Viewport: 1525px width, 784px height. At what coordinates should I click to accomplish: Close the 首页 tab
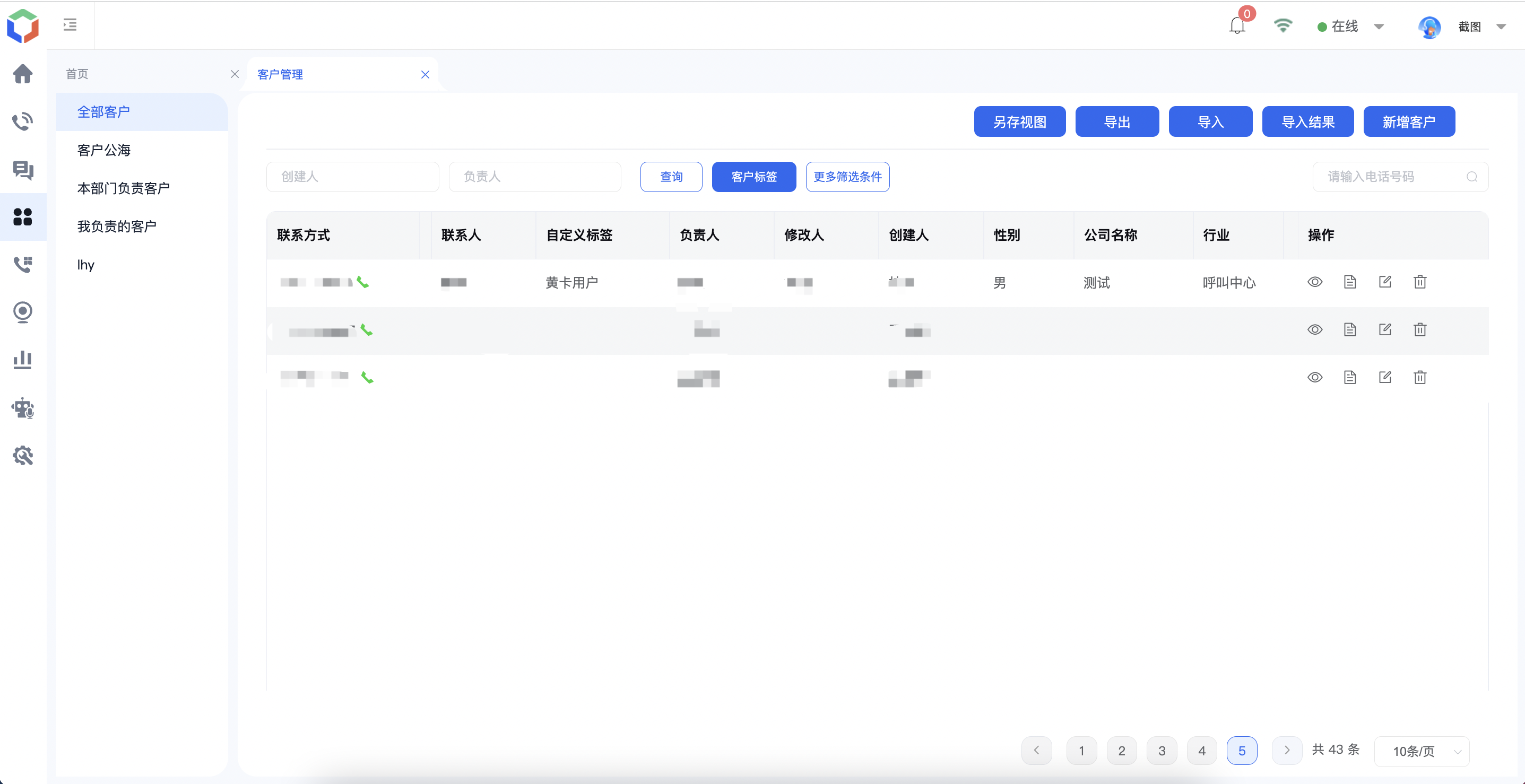click(x=235, y=74)
